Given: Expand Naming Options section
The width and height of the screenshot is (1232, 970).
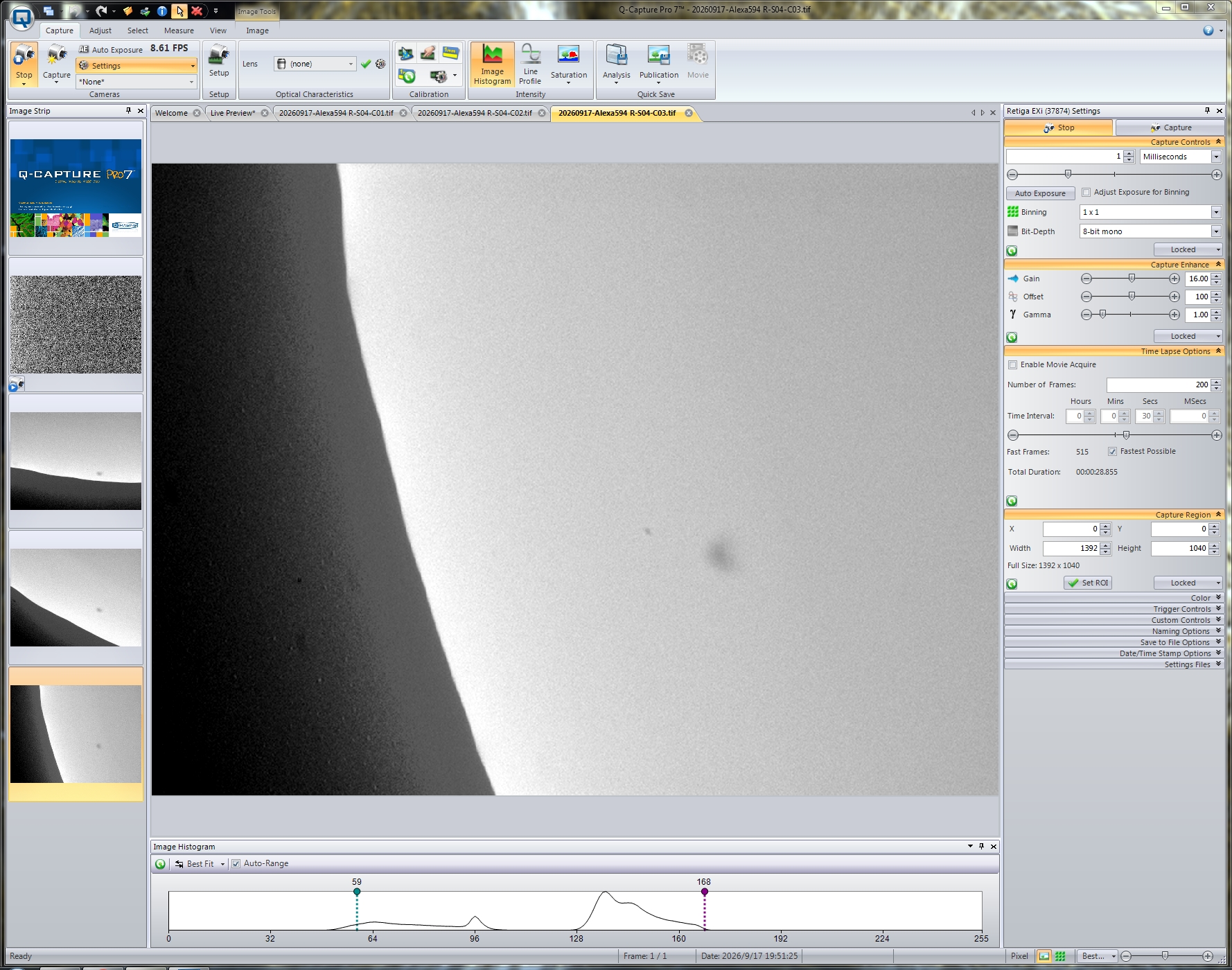Looking at the screenshot, I should 1114,631.
